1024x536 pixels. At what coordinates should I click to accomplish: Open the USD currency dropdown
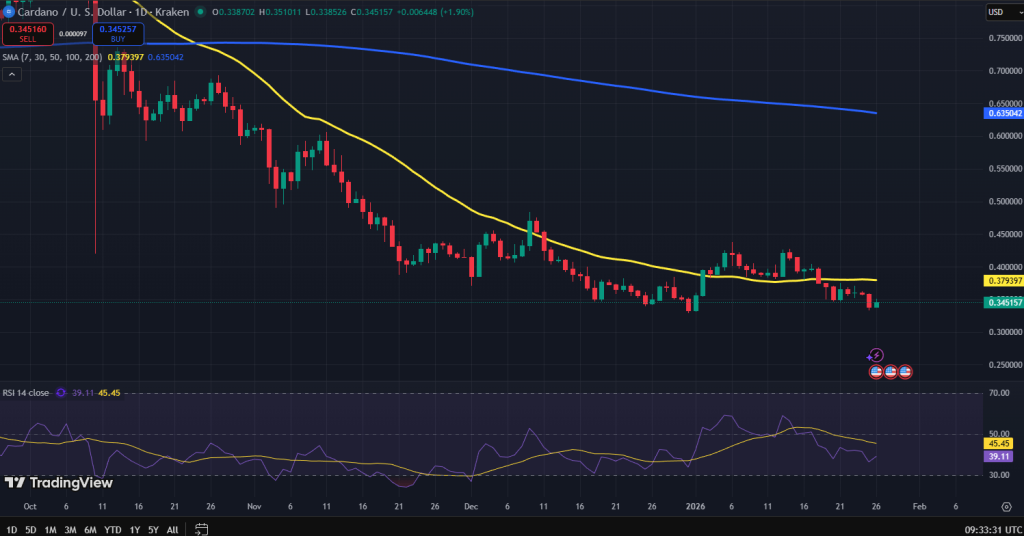click(x=1004, y=12)
